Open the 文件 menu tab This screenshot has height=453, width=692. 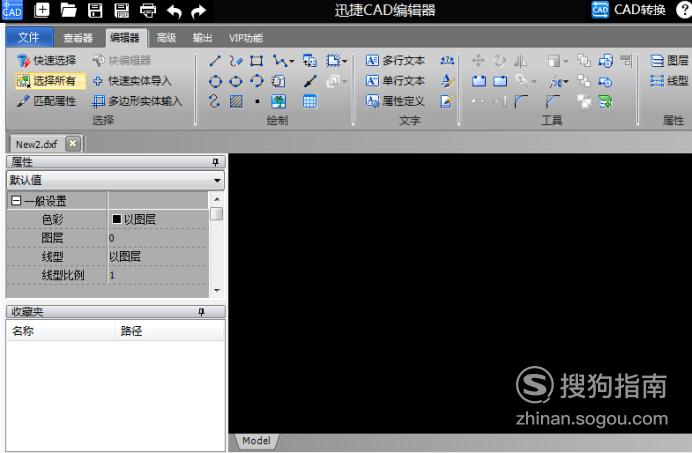(29, 38)
